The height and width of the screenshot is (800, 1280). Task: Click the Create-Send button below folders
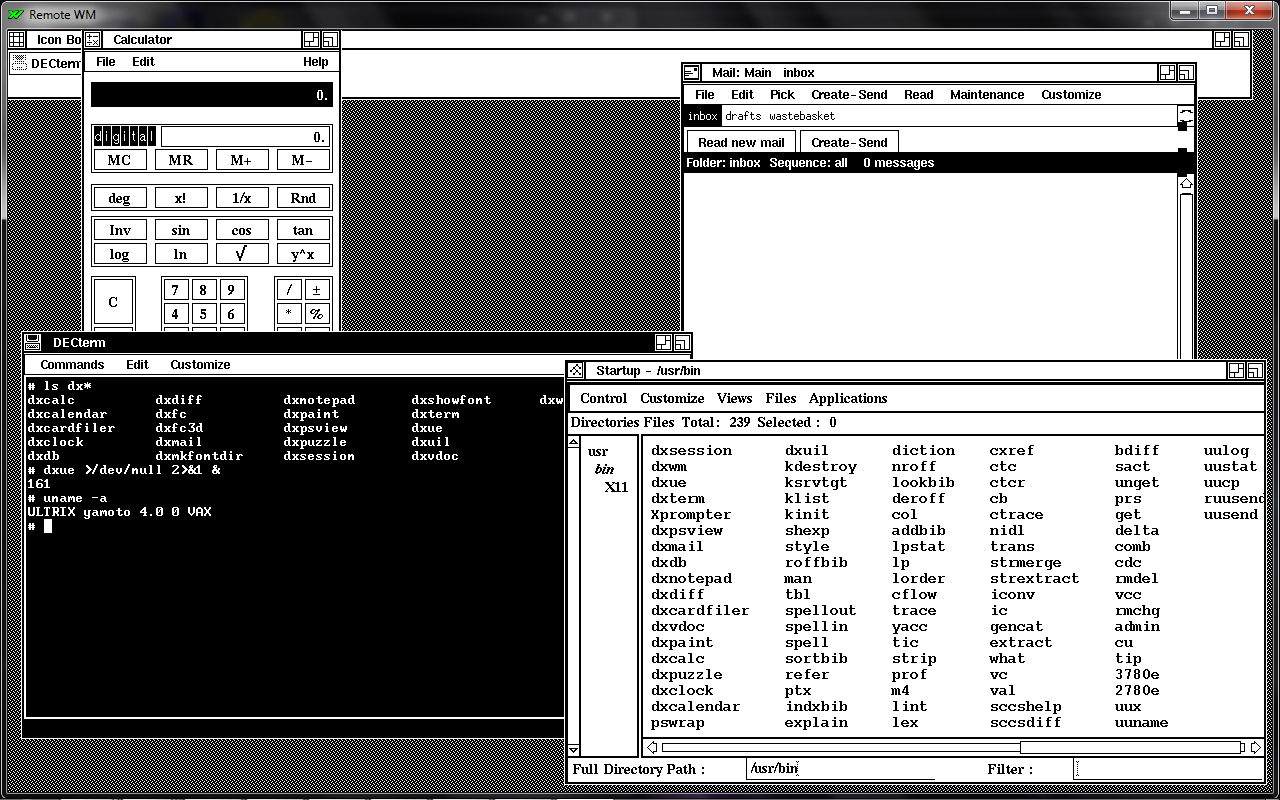[849, 142]
